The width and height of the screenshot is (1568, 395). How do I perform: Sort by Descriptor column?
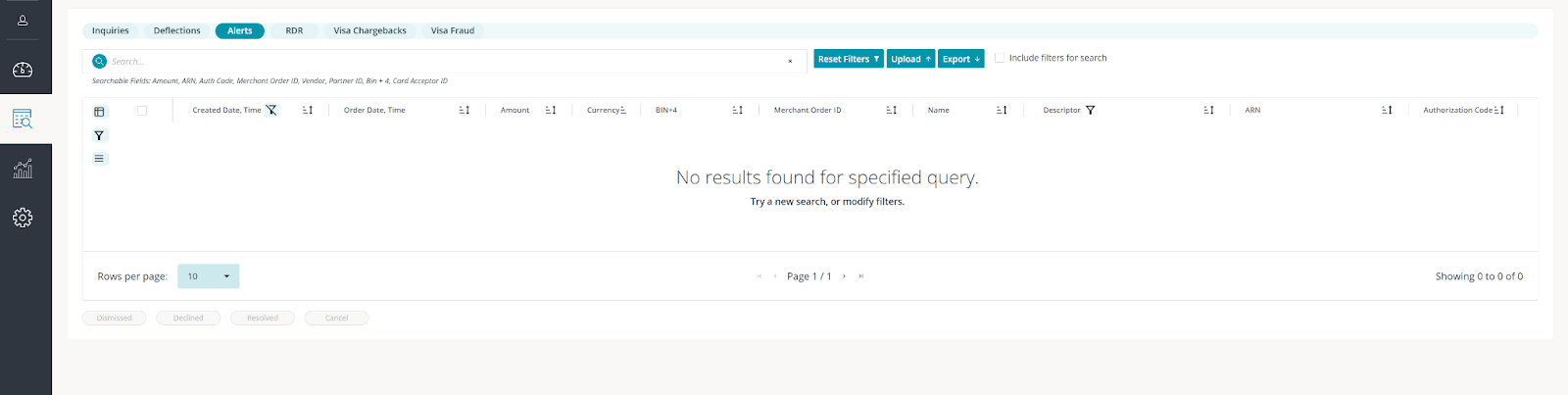1209,110
